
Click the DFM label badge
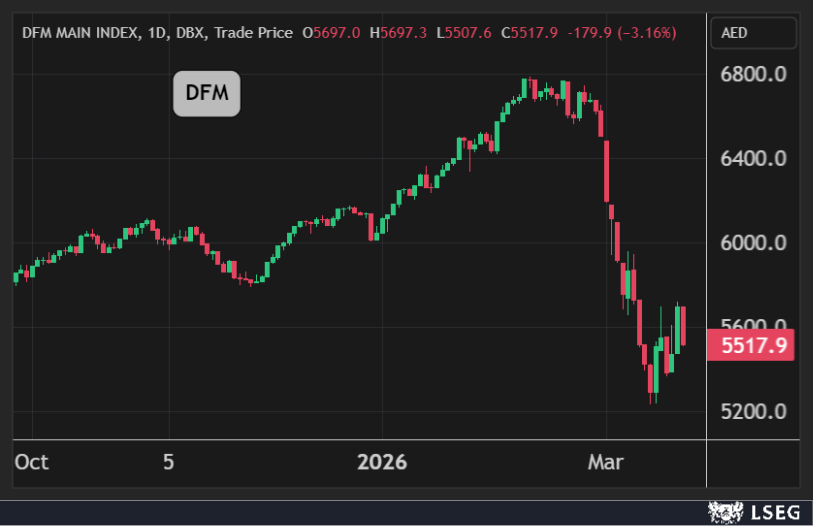pyautogui.click(x=207, y=95)
